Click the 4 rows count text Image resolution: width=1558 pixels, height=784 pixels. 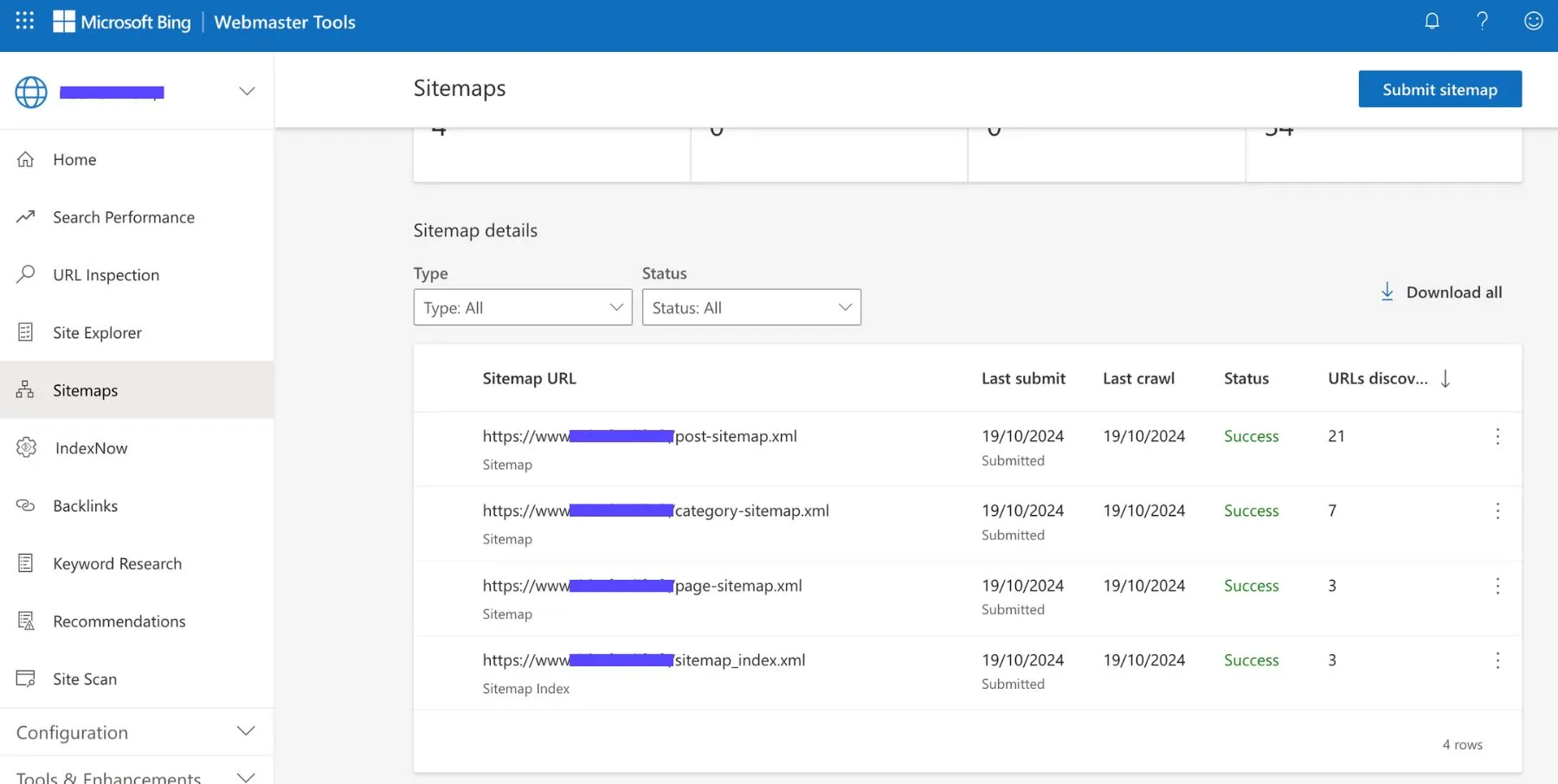pyautogui.click(x=1462, y=745)
